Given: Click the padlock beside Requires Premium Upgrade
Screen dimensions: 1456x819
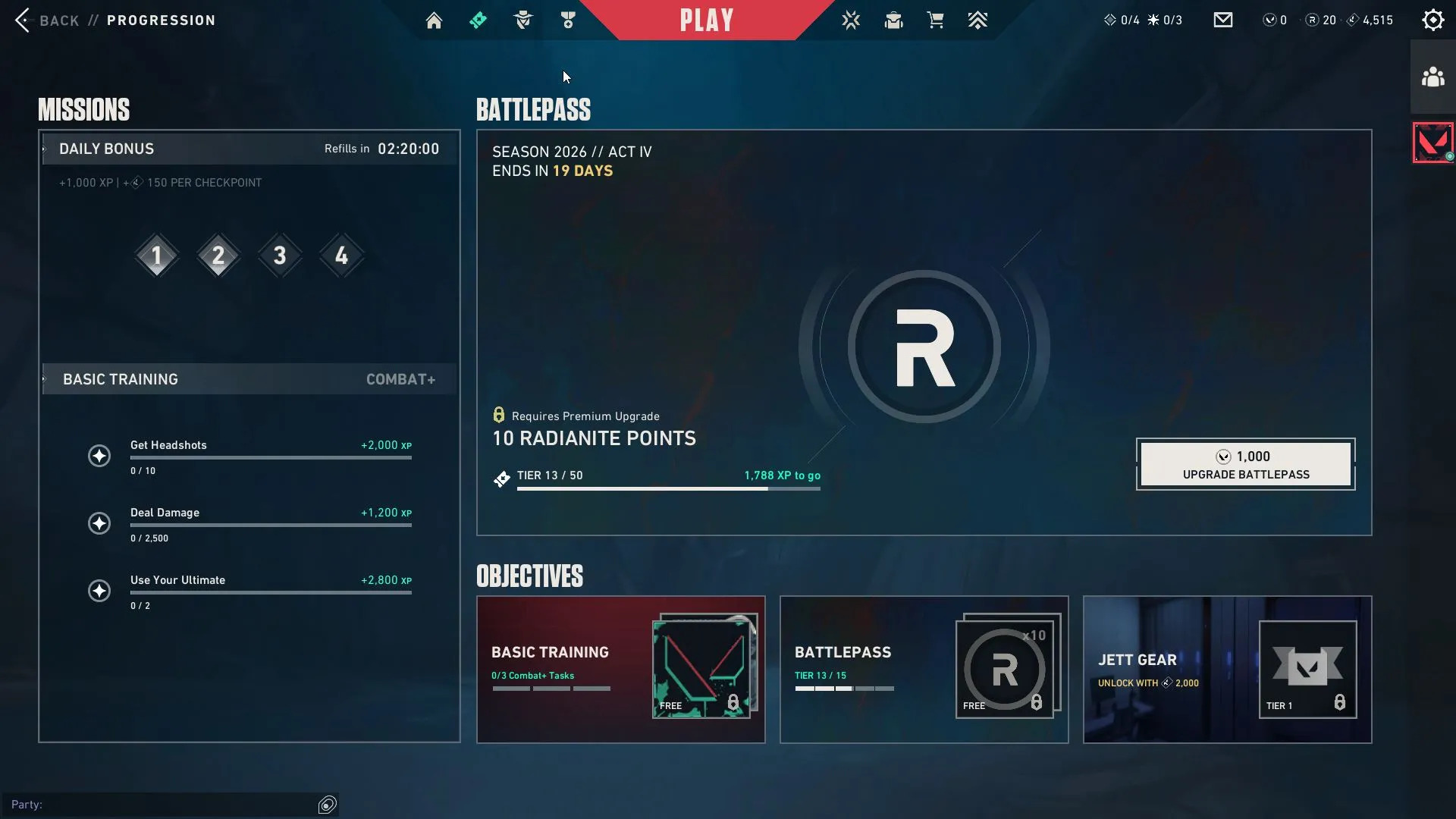Looking at the screenshot, I should pos(499,415).
